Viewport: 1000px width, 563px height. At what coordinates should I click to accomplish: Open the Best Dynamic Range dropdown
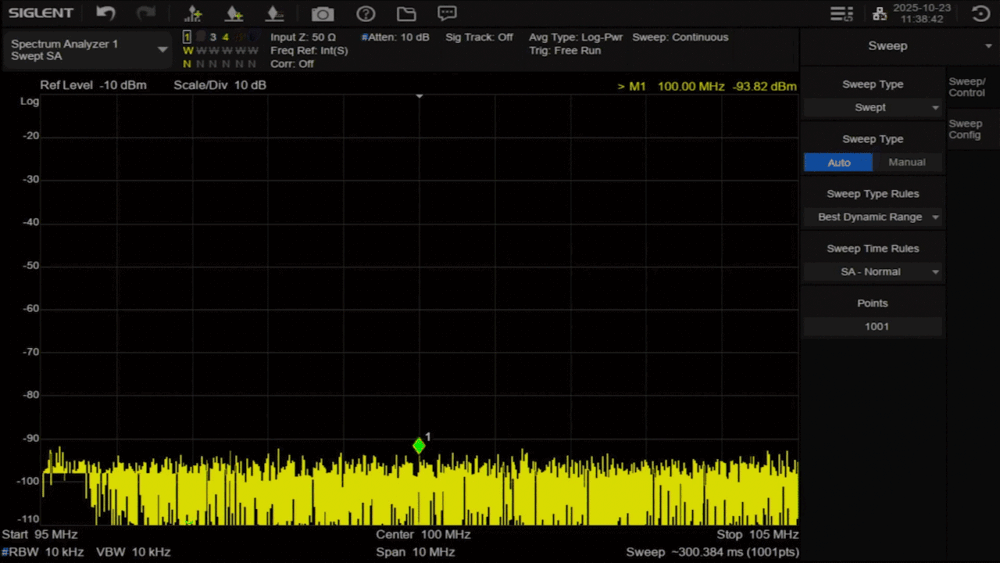click(x=873, y=217)
